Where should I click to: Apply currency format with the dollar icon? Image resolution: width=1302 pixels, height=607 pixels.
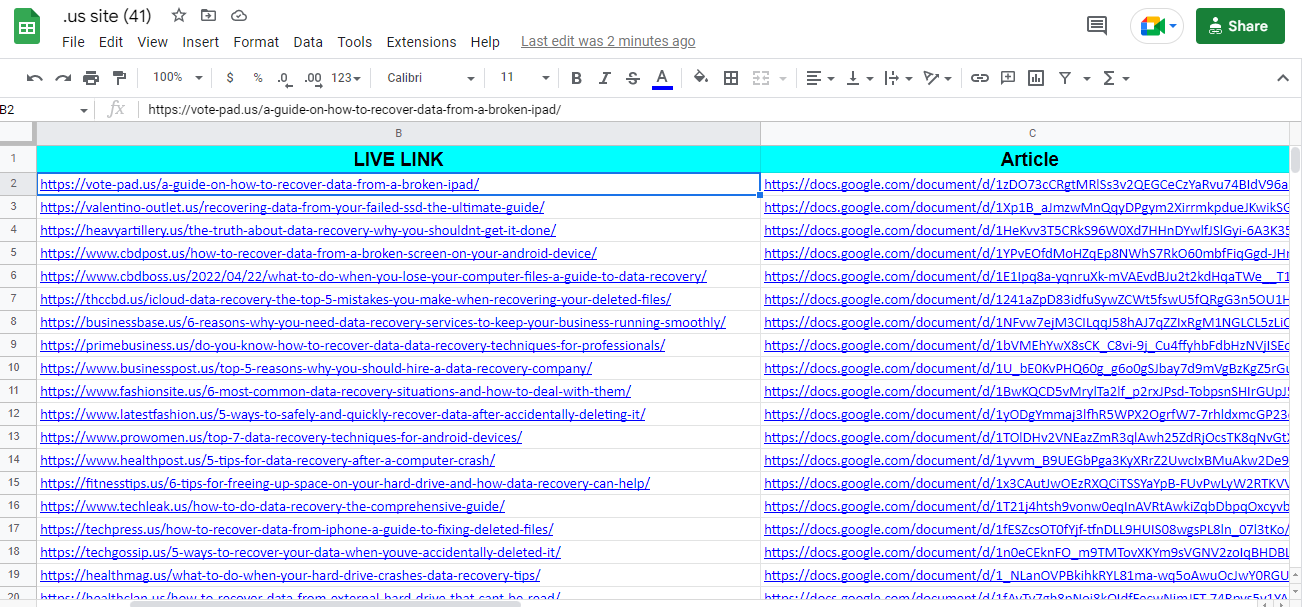pyautogui.click(x=229, y=77)
